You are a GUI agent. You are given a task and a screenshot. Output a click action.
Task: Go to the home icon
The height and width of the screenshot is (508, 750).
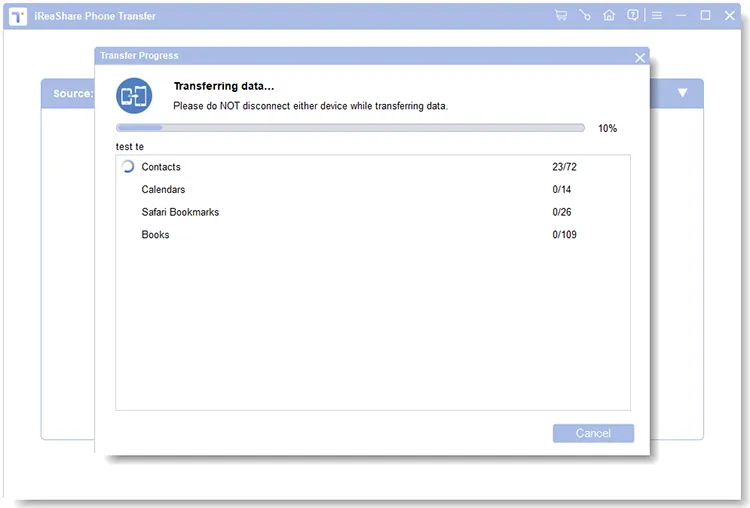609,15
